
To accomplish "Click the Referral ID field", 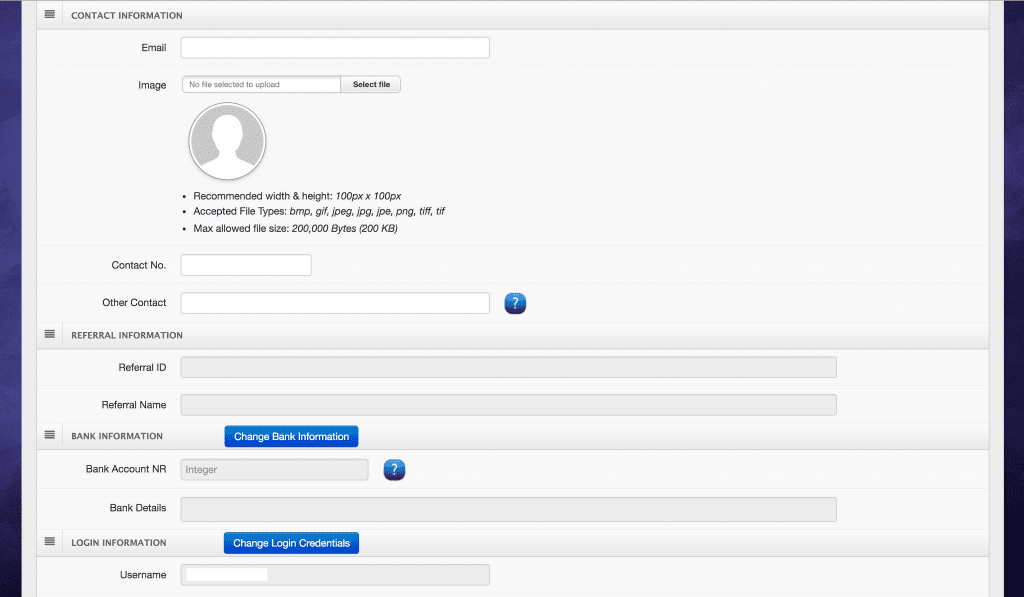I will pos(509,367).
